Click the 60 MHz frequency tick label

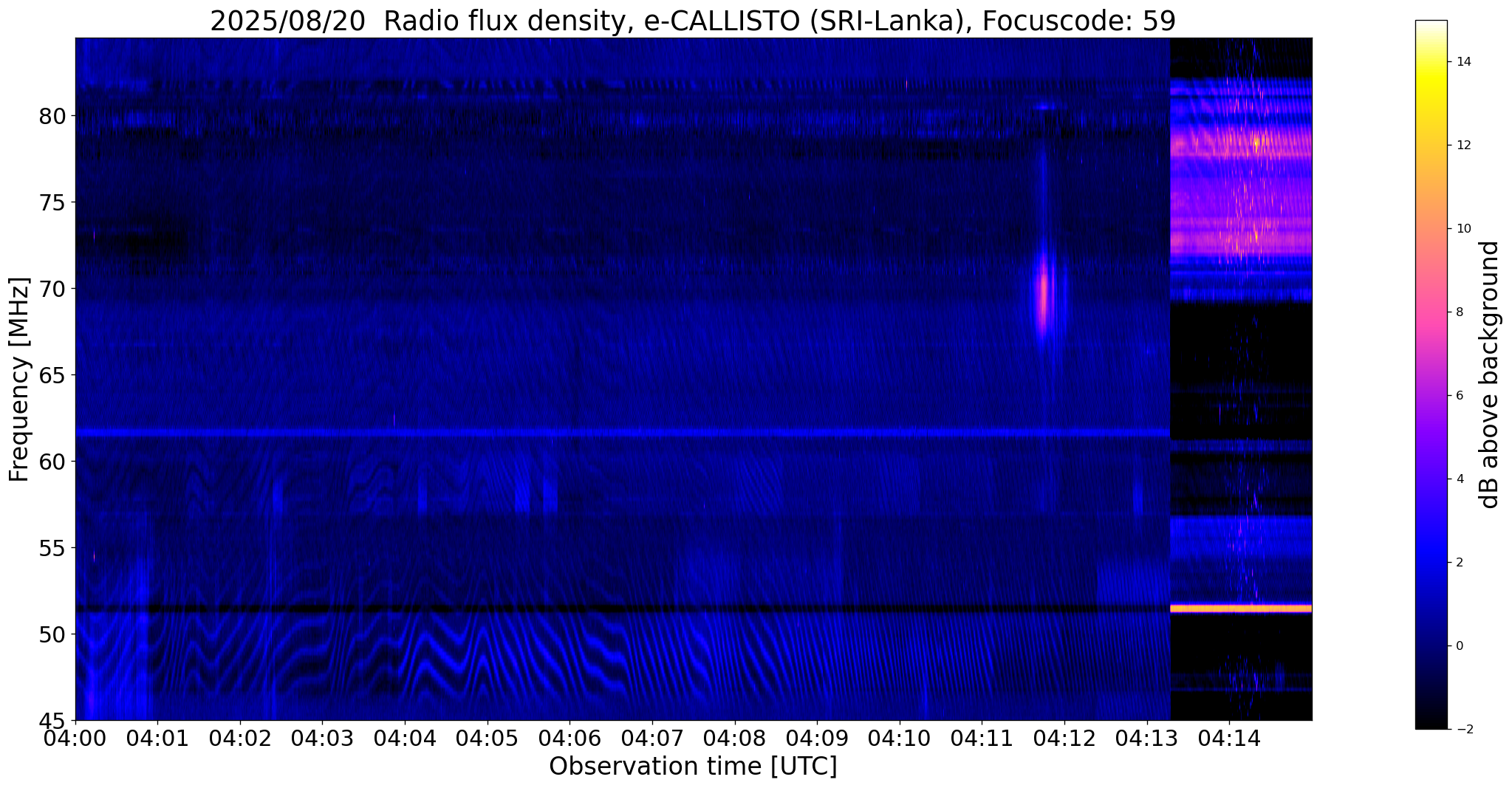[x=52, y=462]
